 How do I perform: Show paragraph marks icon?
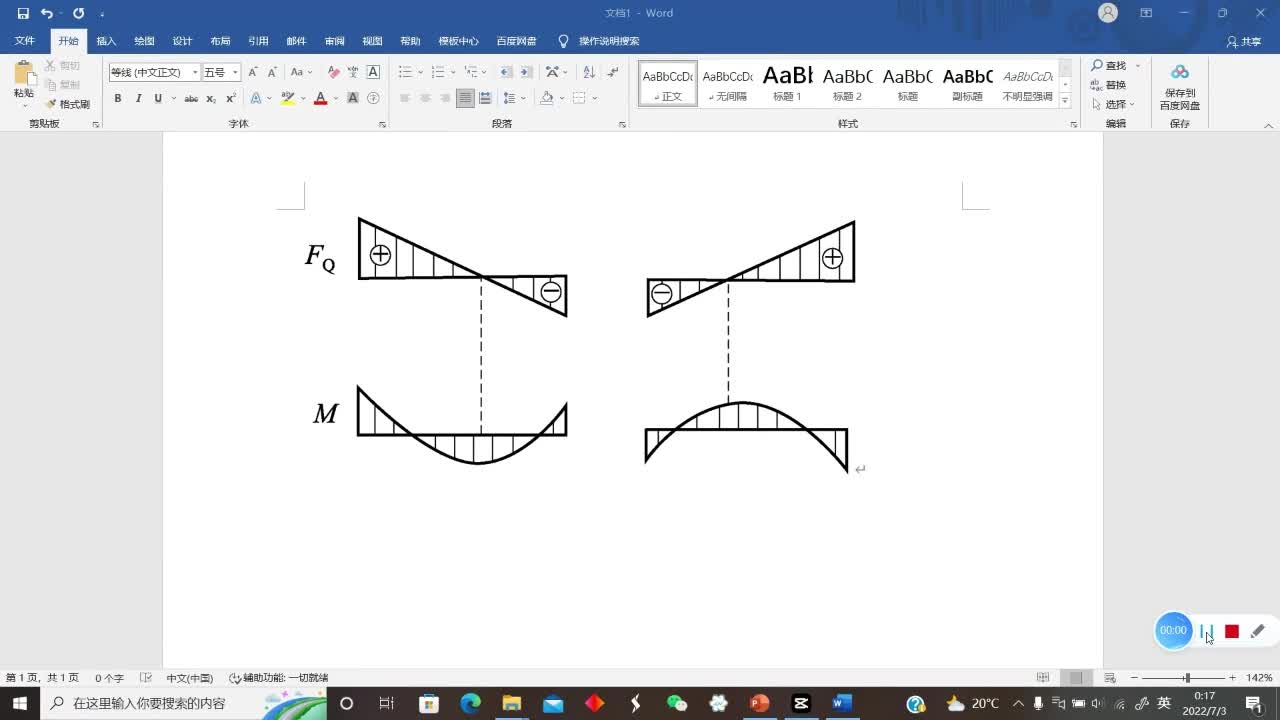[x=613, y=72]
